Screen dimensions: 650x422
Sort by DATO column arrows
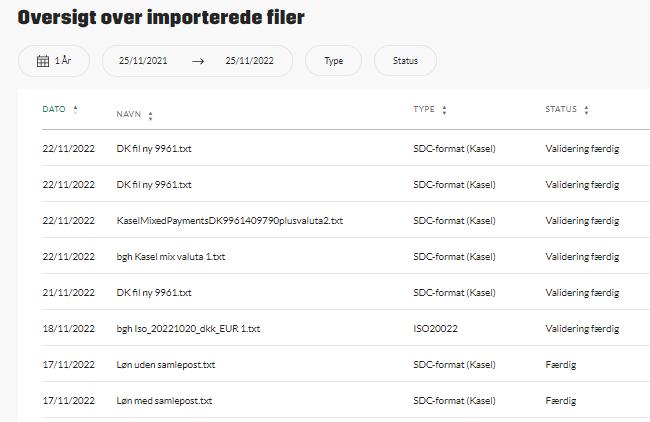tap(75, 109)
